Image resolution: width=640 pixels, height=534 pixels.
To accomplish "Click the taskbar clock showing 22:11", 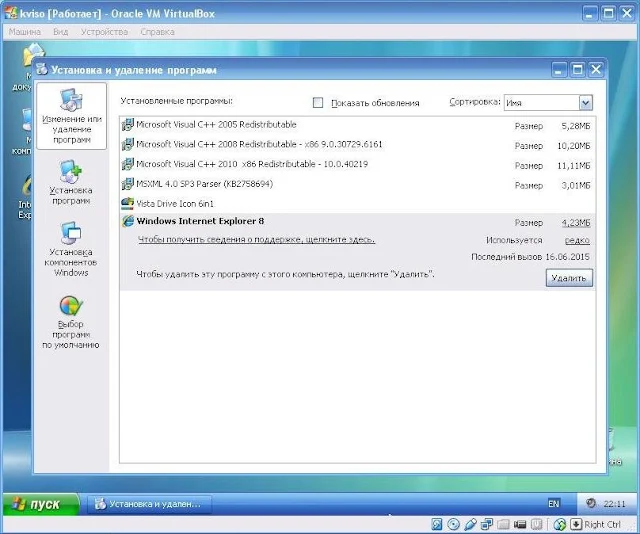I will pos(614,504).
